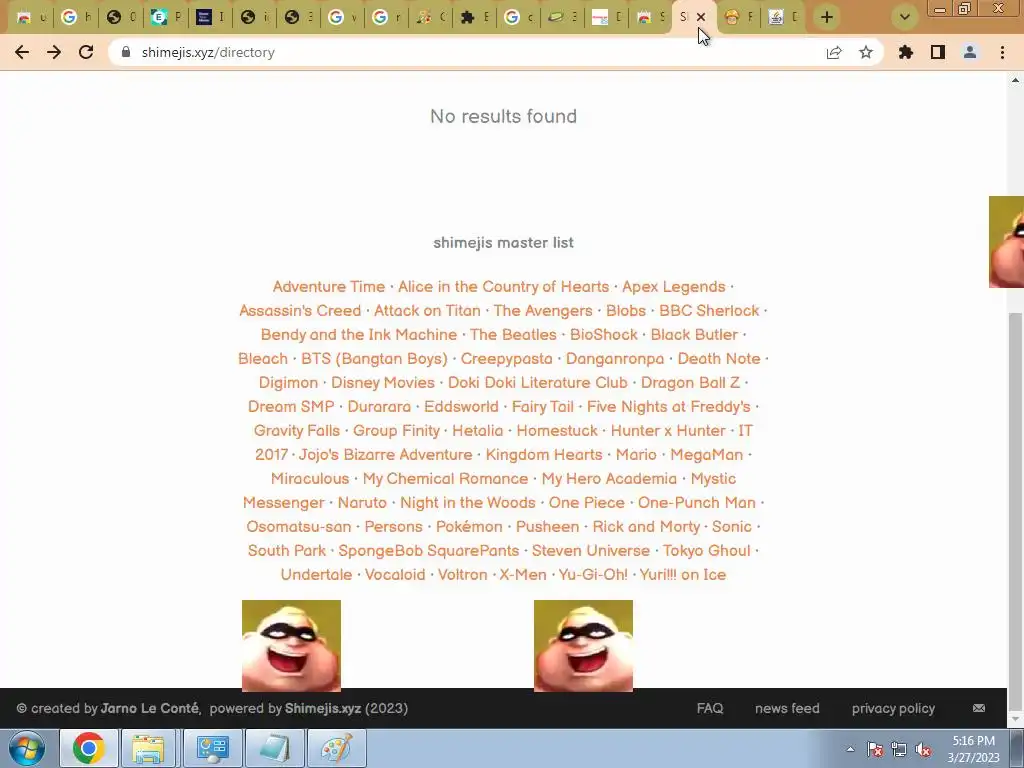Image resolution: width=1024 pixels, height=768 pixels.
Task: Switch to the mushroom icon tab
Action: [739, 17]
